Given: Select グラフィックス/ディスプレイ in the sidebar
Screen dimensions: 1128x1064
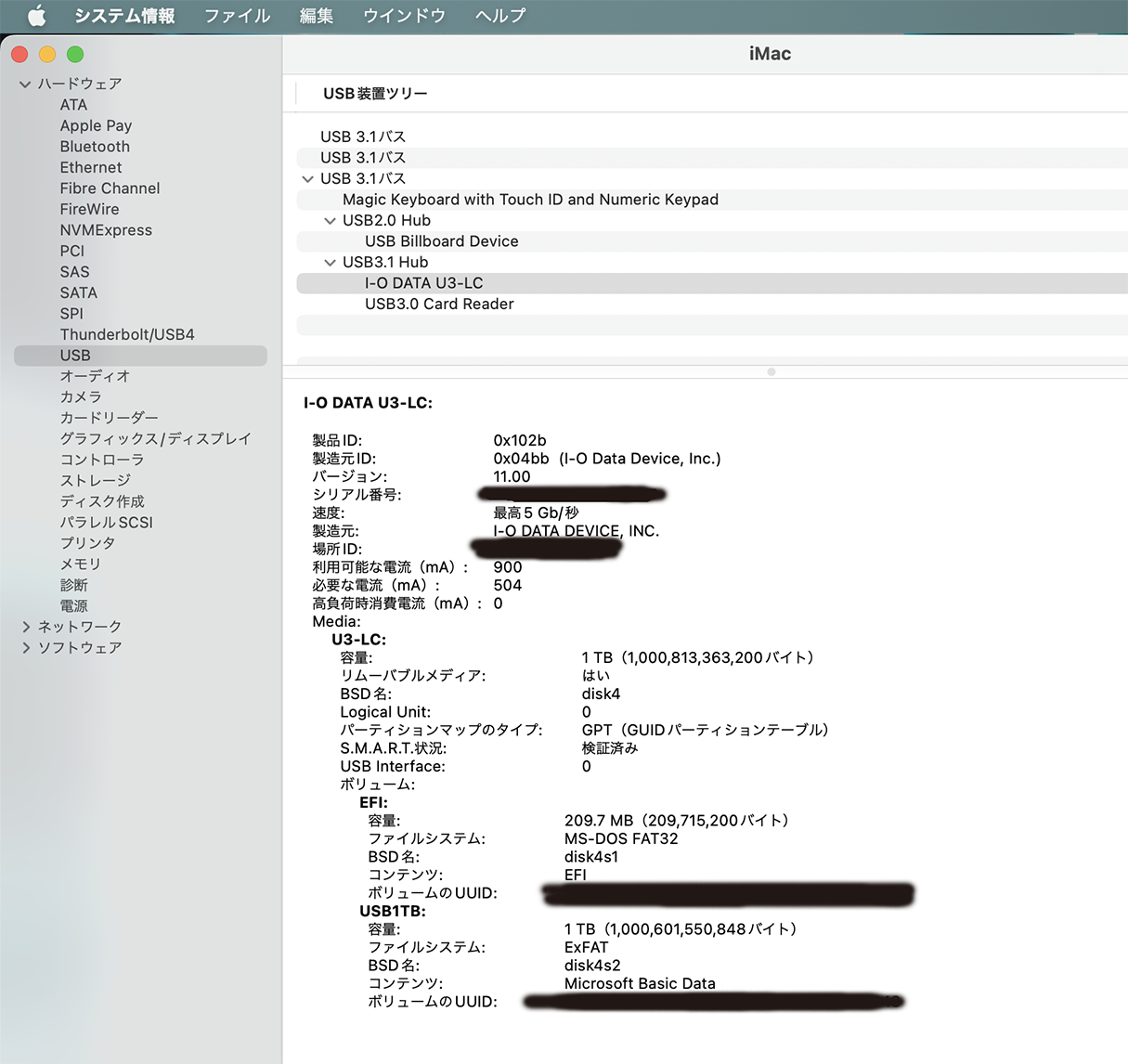Looking at the screenshot, I should click(x=155, y=439).
